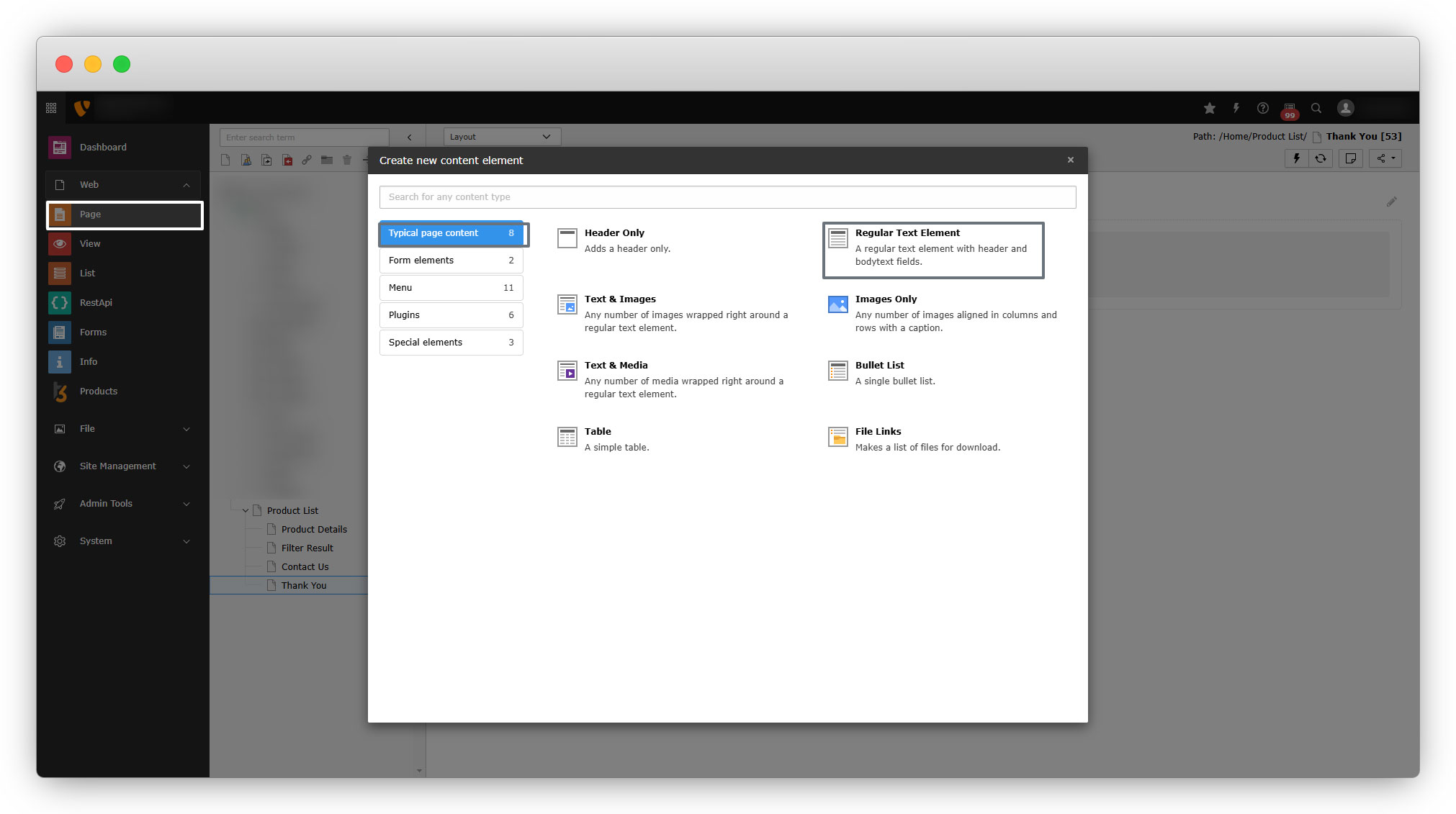Click the bookmarks star icon
Viewport: 1456px width, 814px height.
[x=1210, y=108]
